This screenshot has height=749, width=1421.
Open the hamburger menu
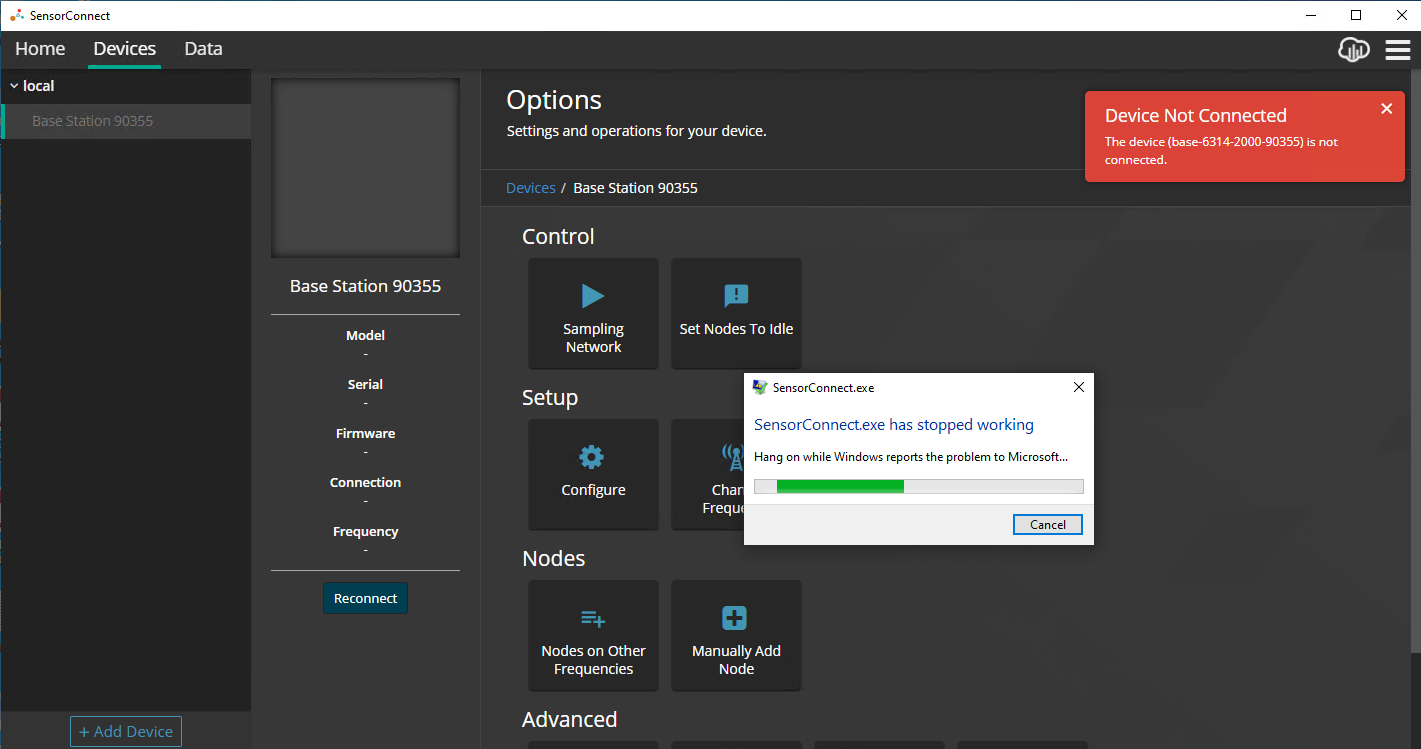[x=1398, y=49]
